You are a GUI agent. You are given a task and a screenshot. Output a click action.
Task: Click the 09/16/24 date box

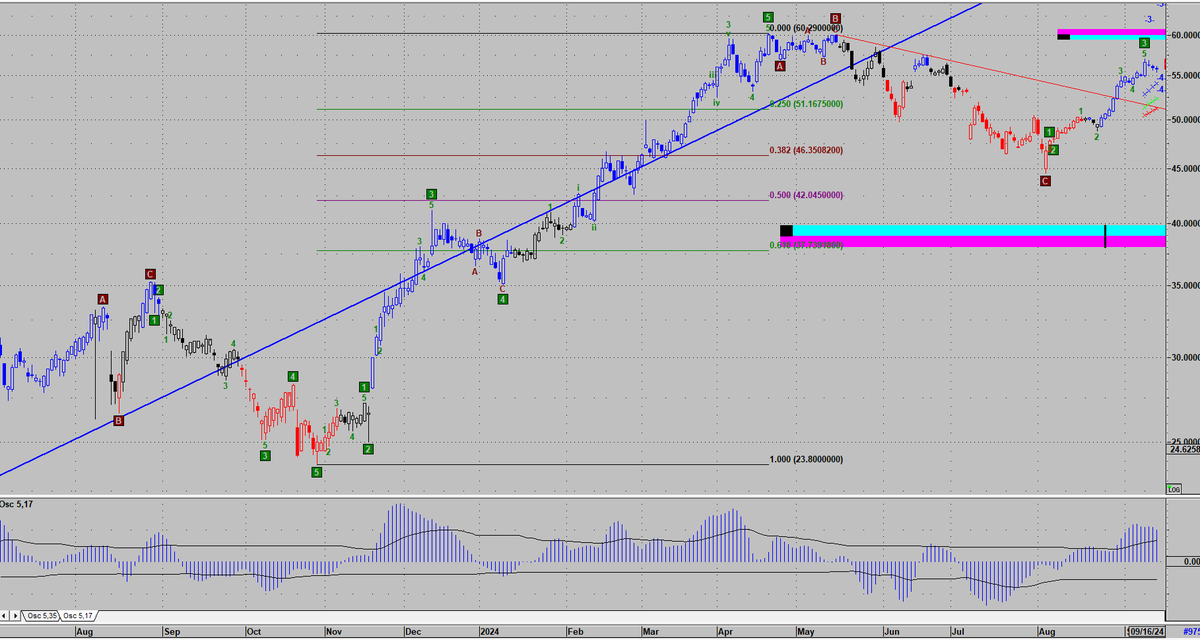1148,632
